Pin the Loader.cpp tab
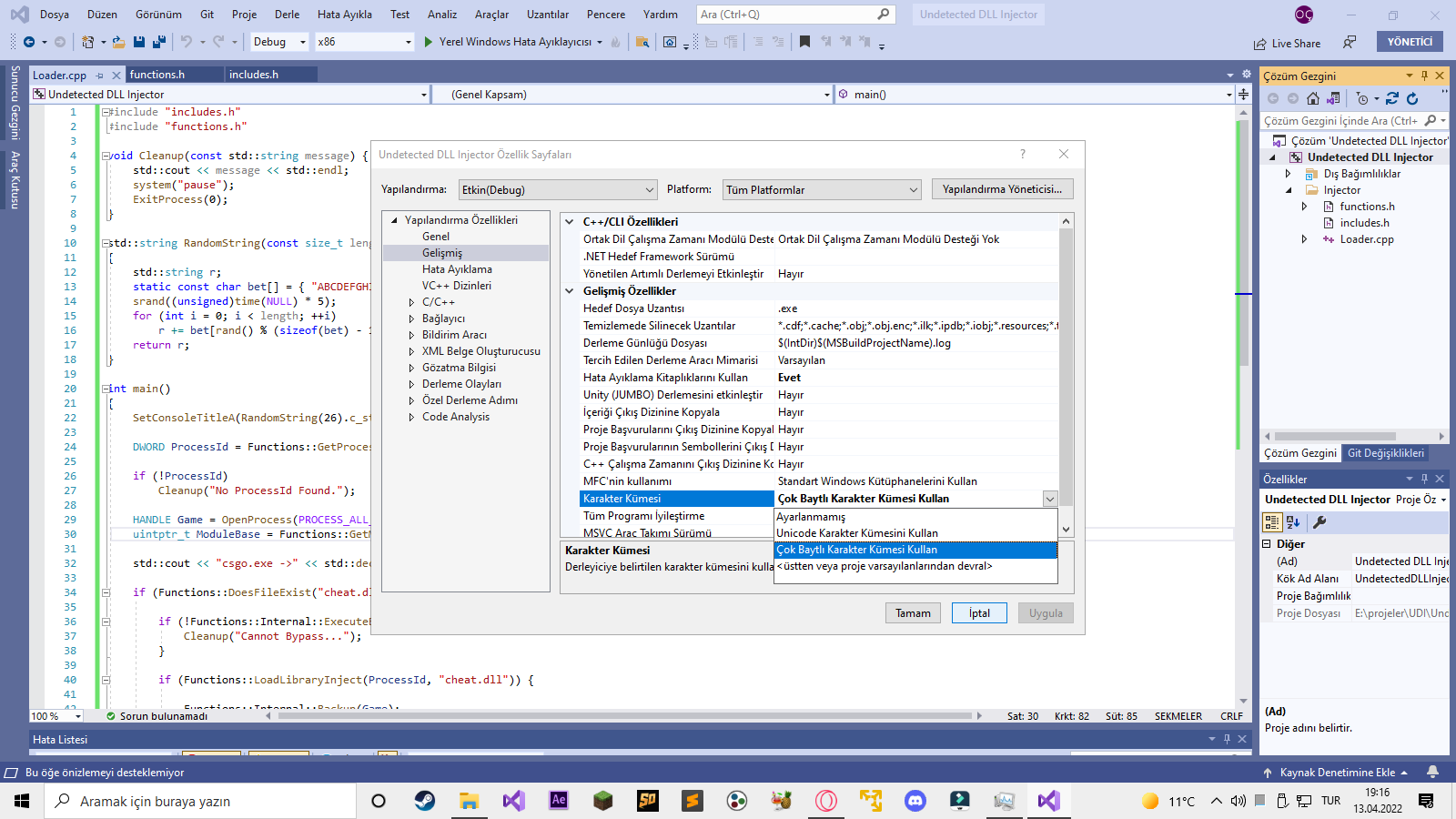 click(99, 76)
